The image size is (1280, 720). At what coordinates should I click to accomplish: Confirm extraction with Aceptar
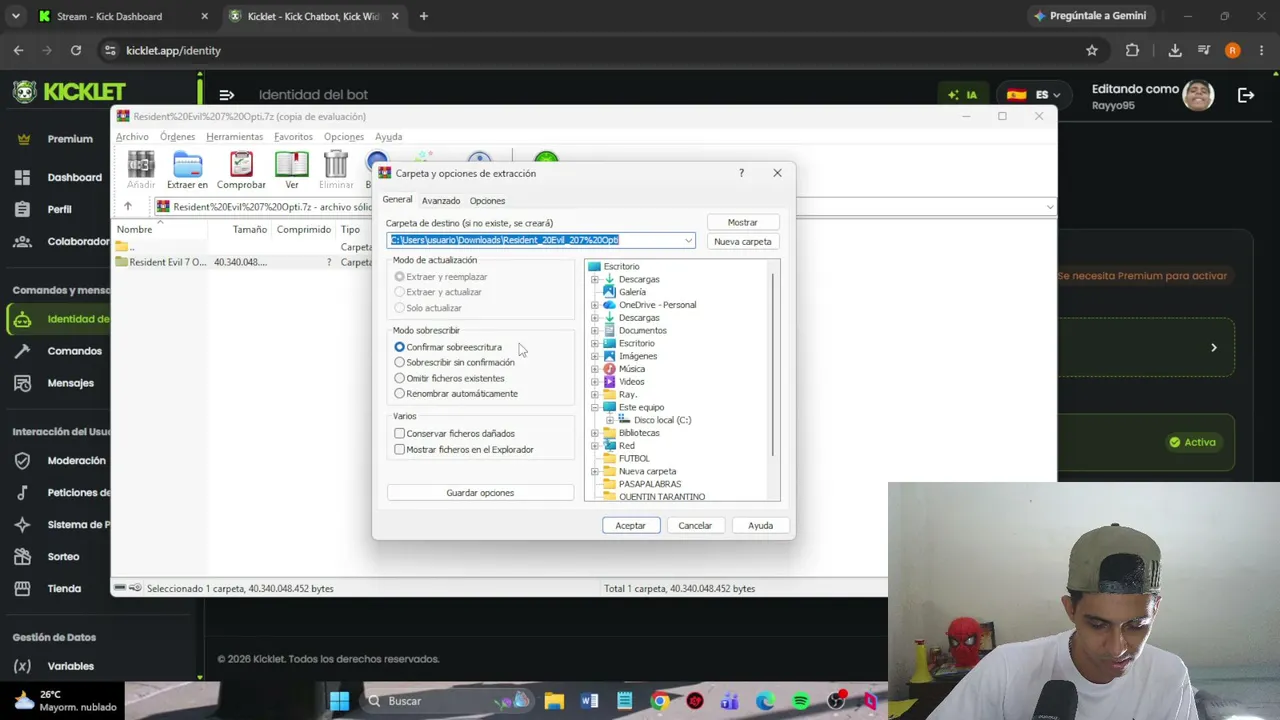pos(630,525)
